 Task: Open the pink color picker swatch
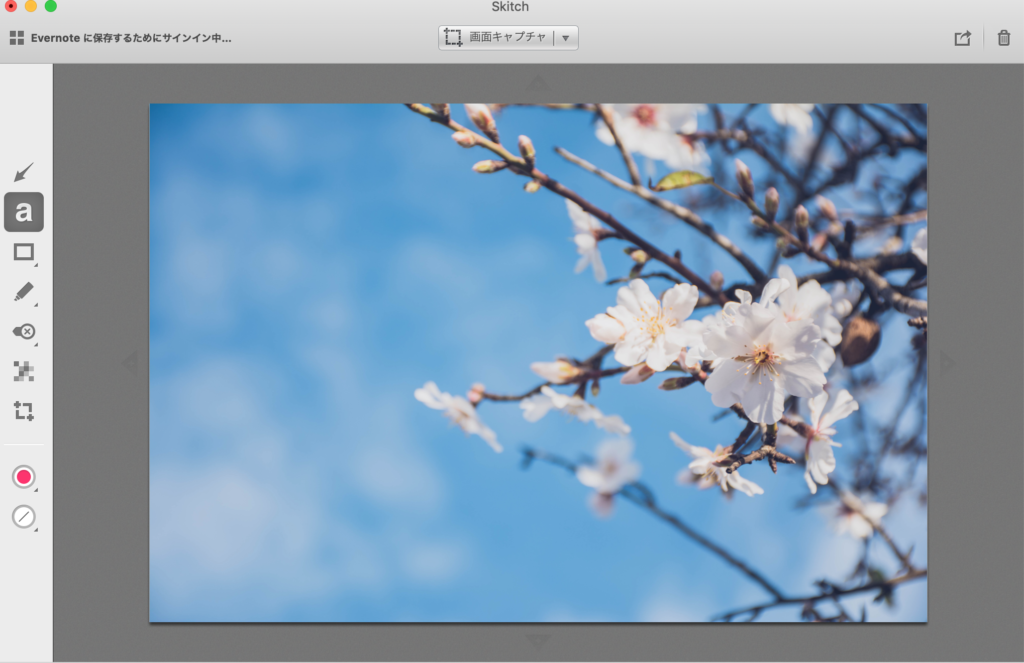coord(24,477)
